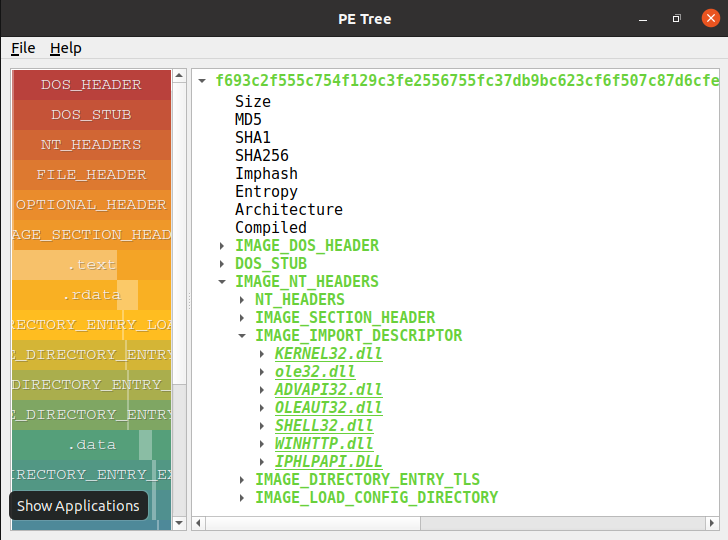Select the .text section map region
The image size is (728, 540).
point(91,265)
